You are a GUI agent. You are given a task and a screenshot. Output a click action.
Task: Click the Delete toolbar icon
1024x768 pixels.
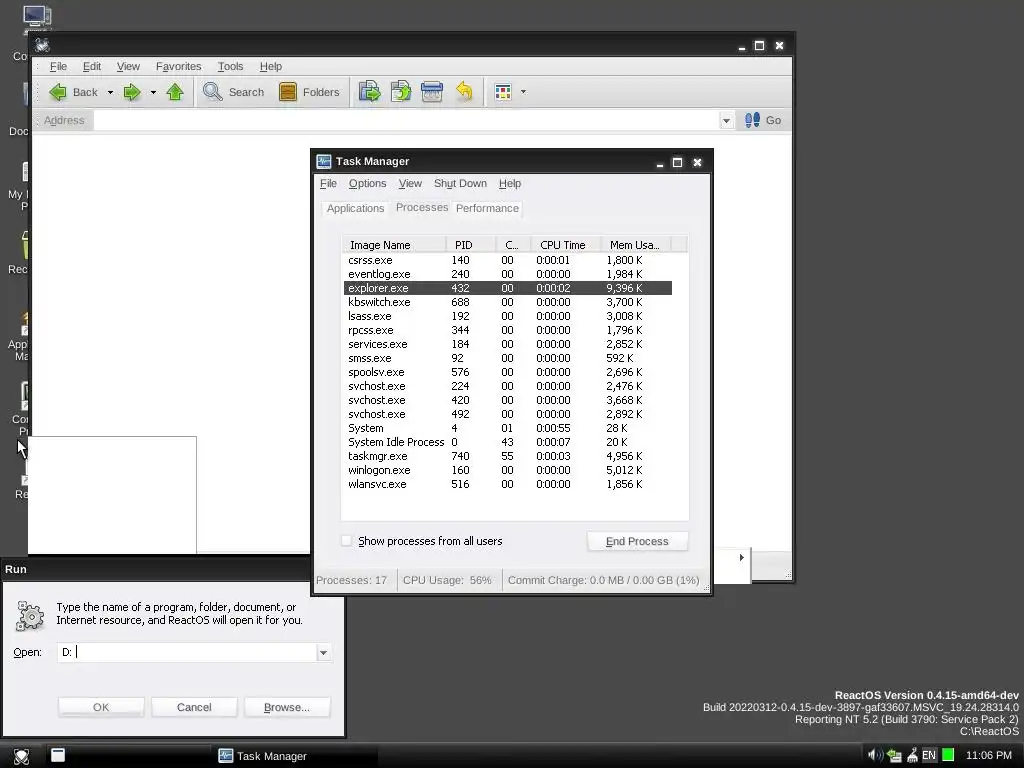tap(432, 92)
